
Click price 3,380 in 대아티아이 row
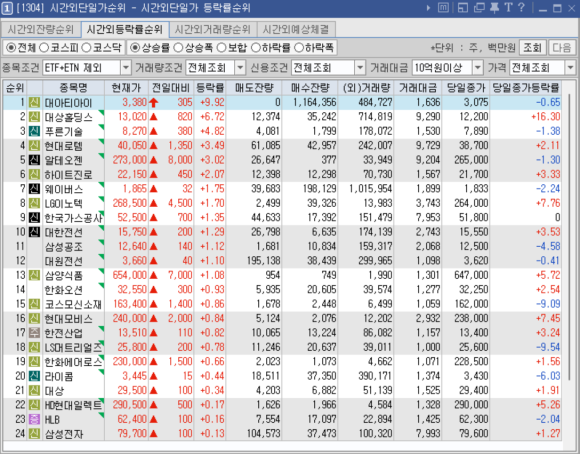click(x=135, y=102)
